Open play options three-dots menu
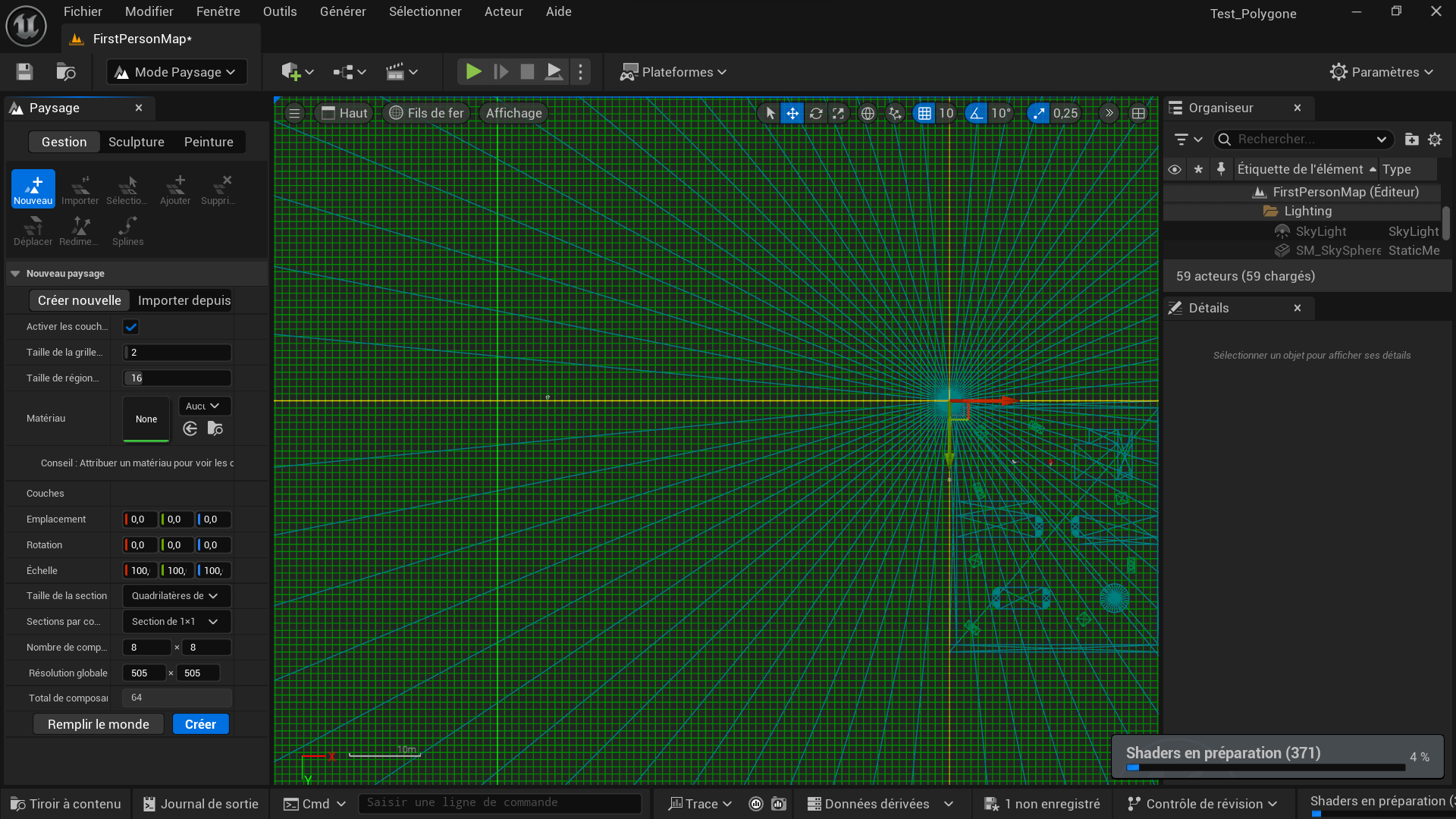This screenshot has width=1456, height=819. click(x=581, y=72)
